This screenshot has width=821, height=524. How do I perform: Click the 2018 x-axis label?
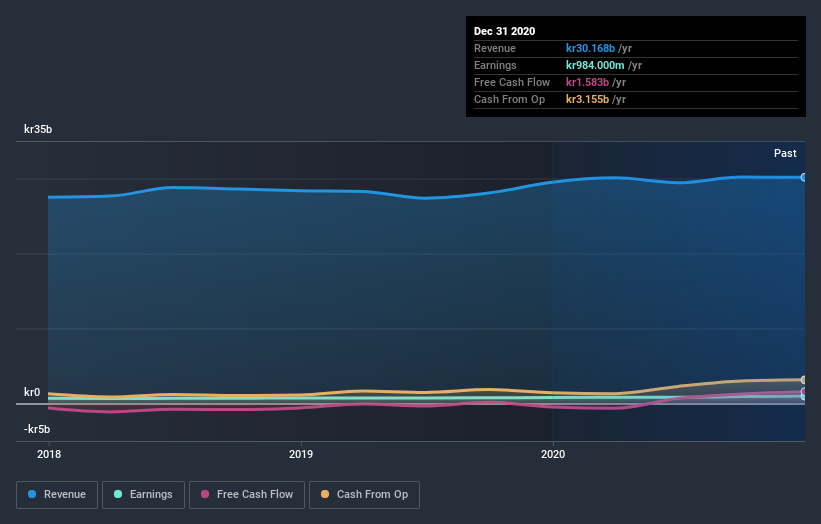click(49, 454)
